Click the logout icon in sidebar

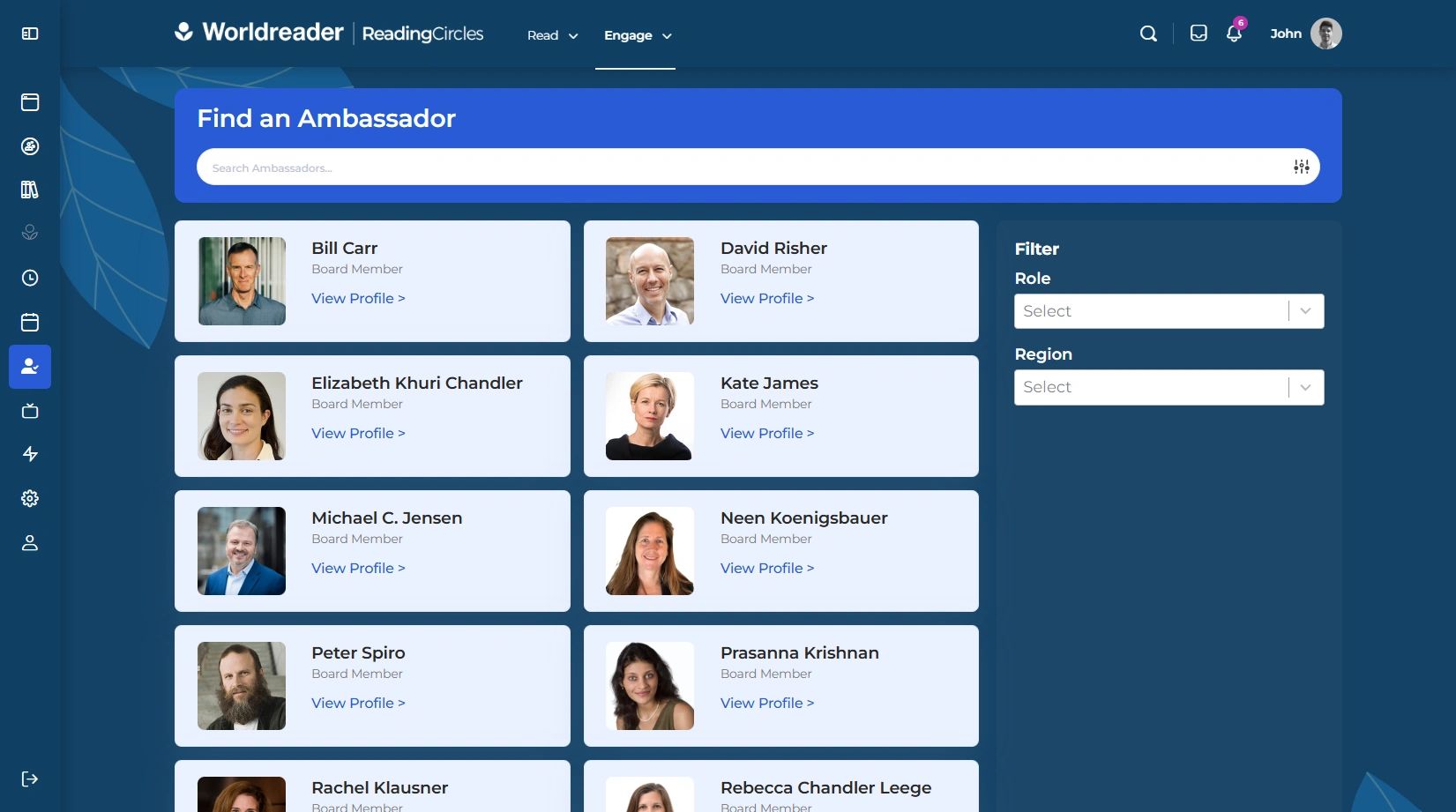[x=30, y=778]
